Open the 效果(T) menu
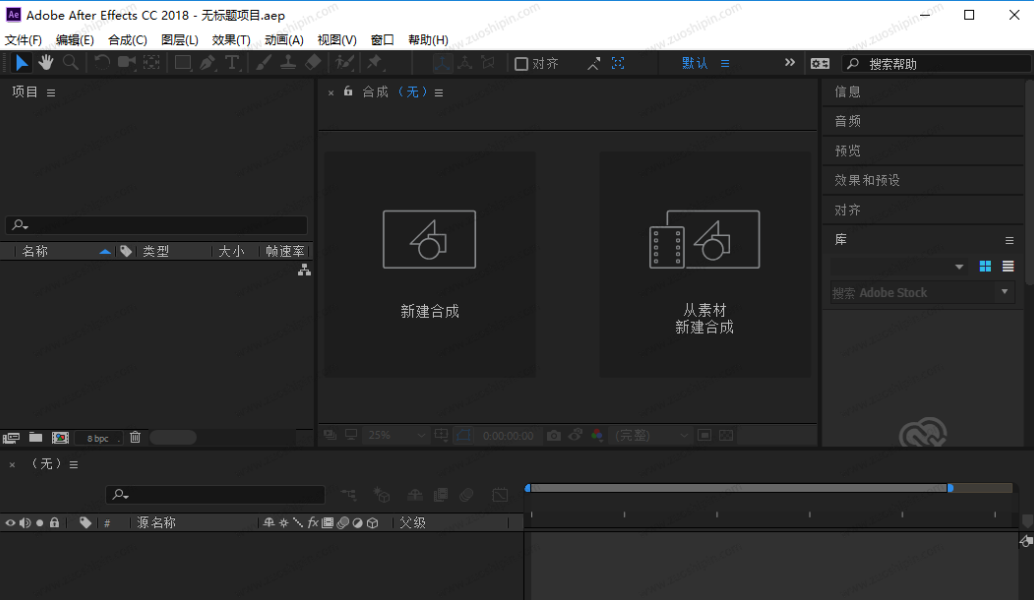The height and width of the screenshot is (600, 1034). click(231, 39)
